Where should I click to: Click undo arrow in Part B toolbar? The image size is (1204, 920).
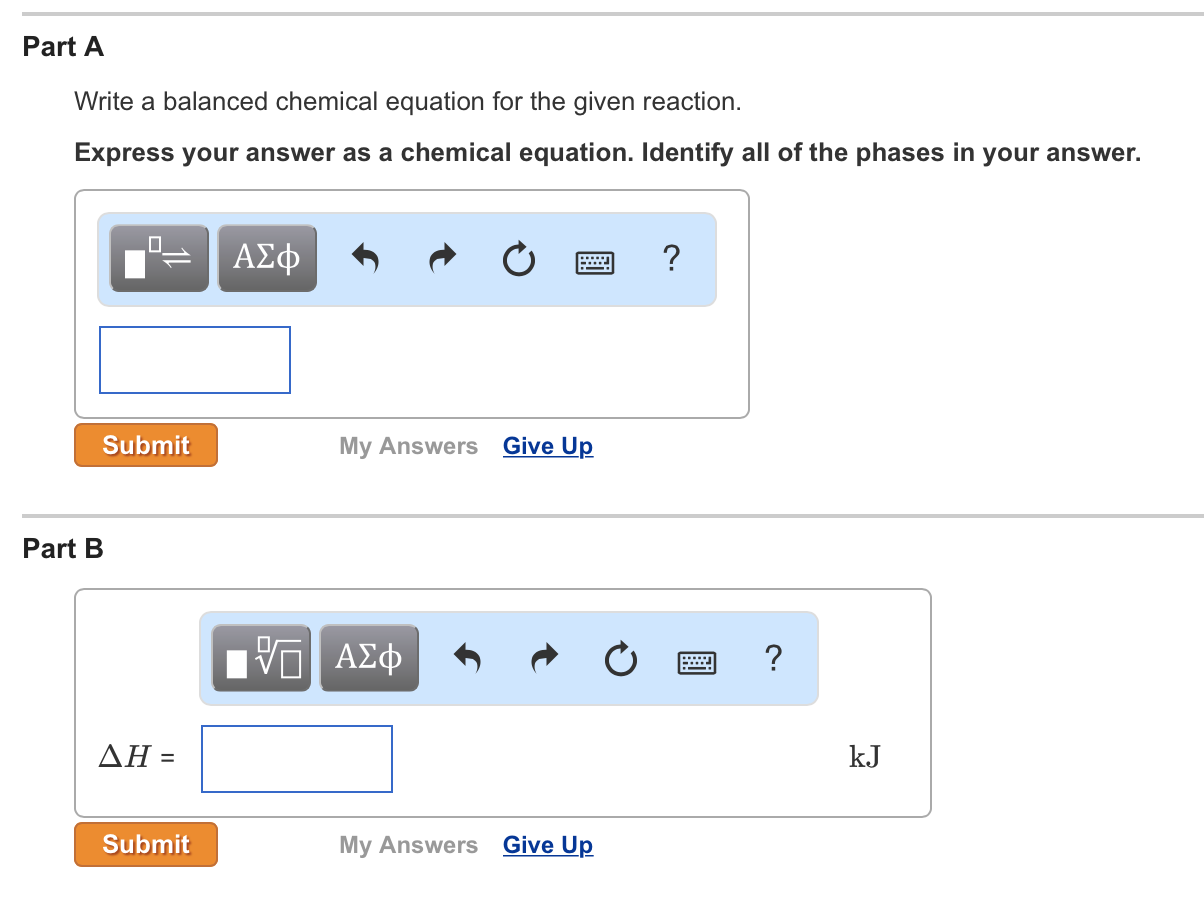[468, 659]
